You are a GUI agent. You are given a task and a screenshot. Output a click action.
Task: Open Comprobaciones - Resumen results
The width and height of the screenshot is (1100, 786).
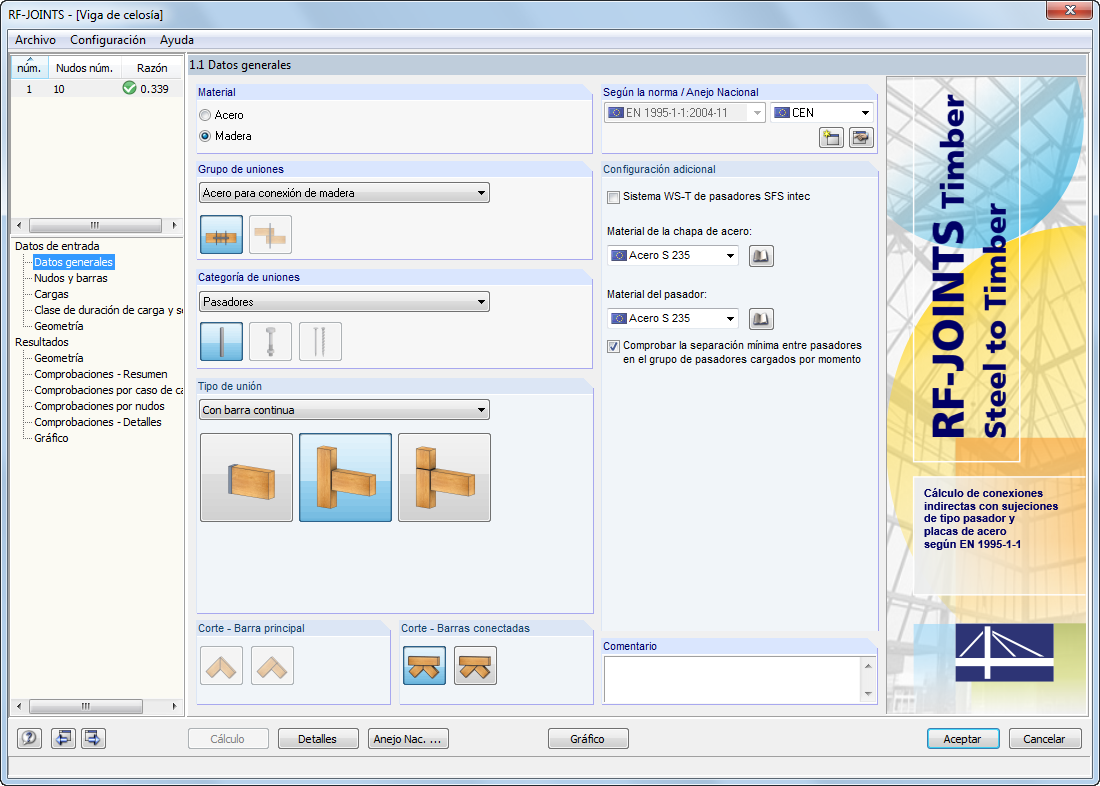101,374
